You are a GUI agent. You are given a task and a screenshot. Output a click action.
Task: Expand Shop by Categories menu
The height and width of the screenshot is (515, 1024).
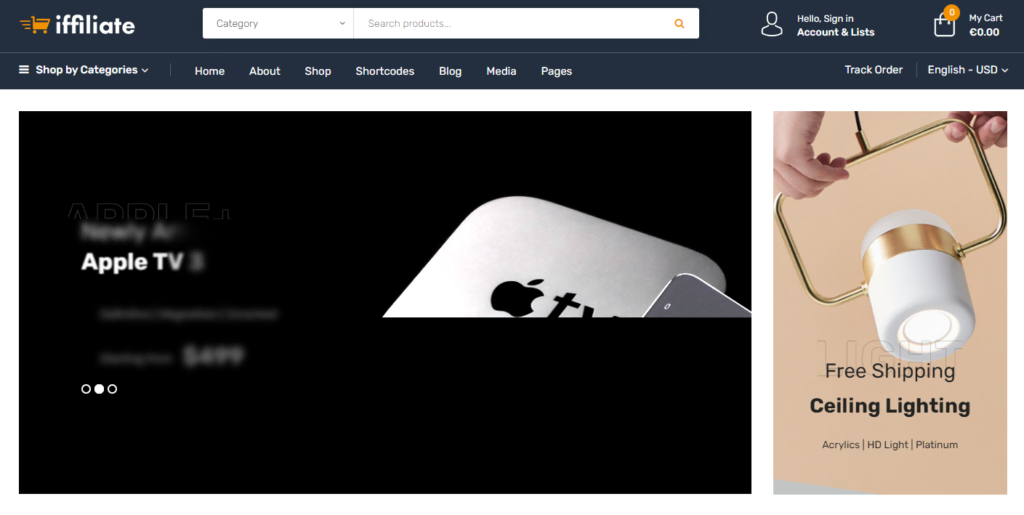(x=91, y=70)
